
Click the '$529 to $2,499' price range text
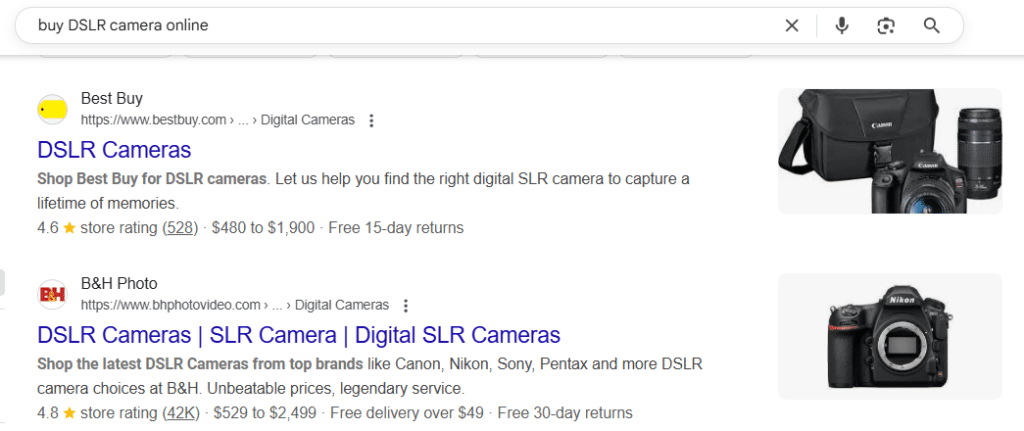(x=264, y=413)
